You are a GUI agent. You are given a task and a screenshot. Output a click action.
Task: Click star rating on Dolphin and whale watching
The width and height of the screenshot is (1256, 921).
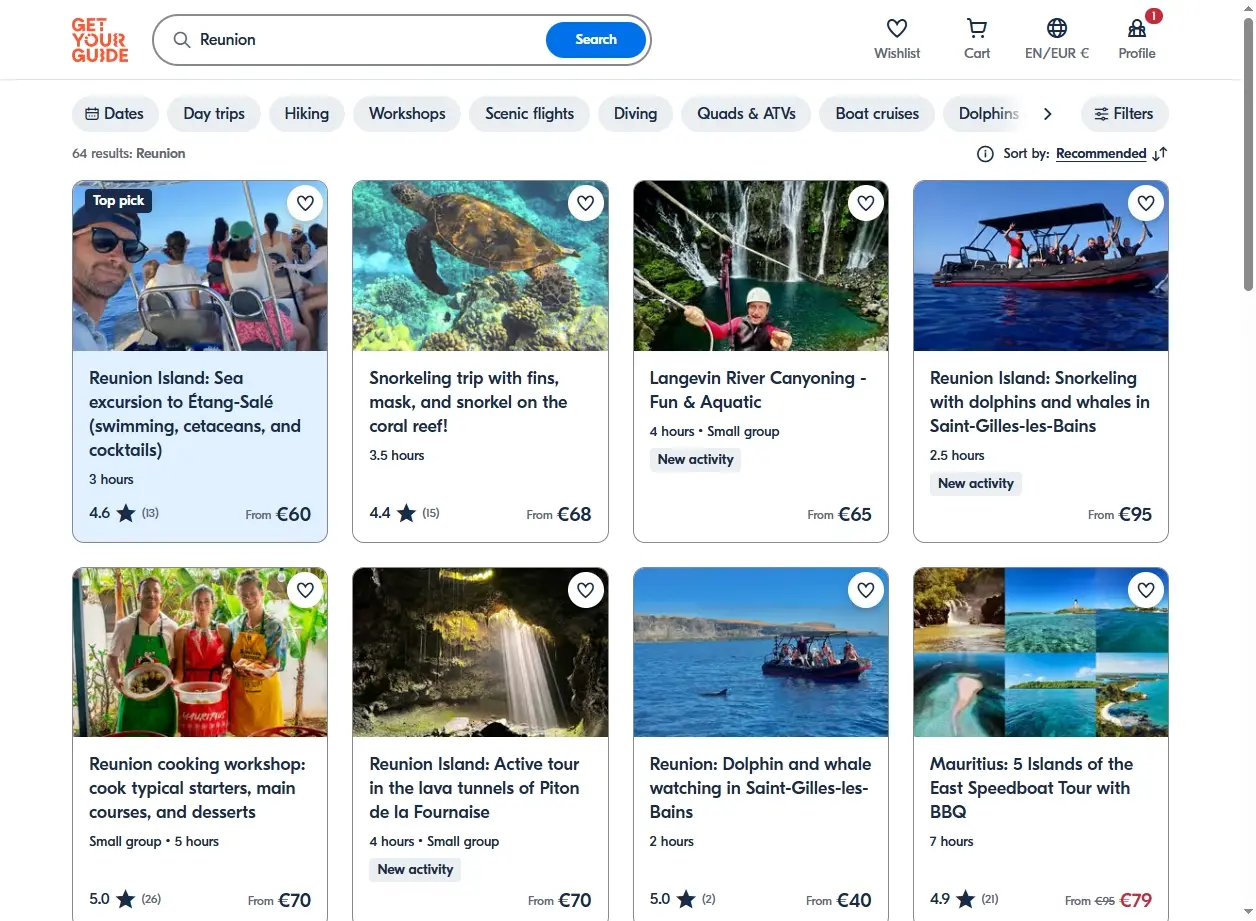(685, 899)
